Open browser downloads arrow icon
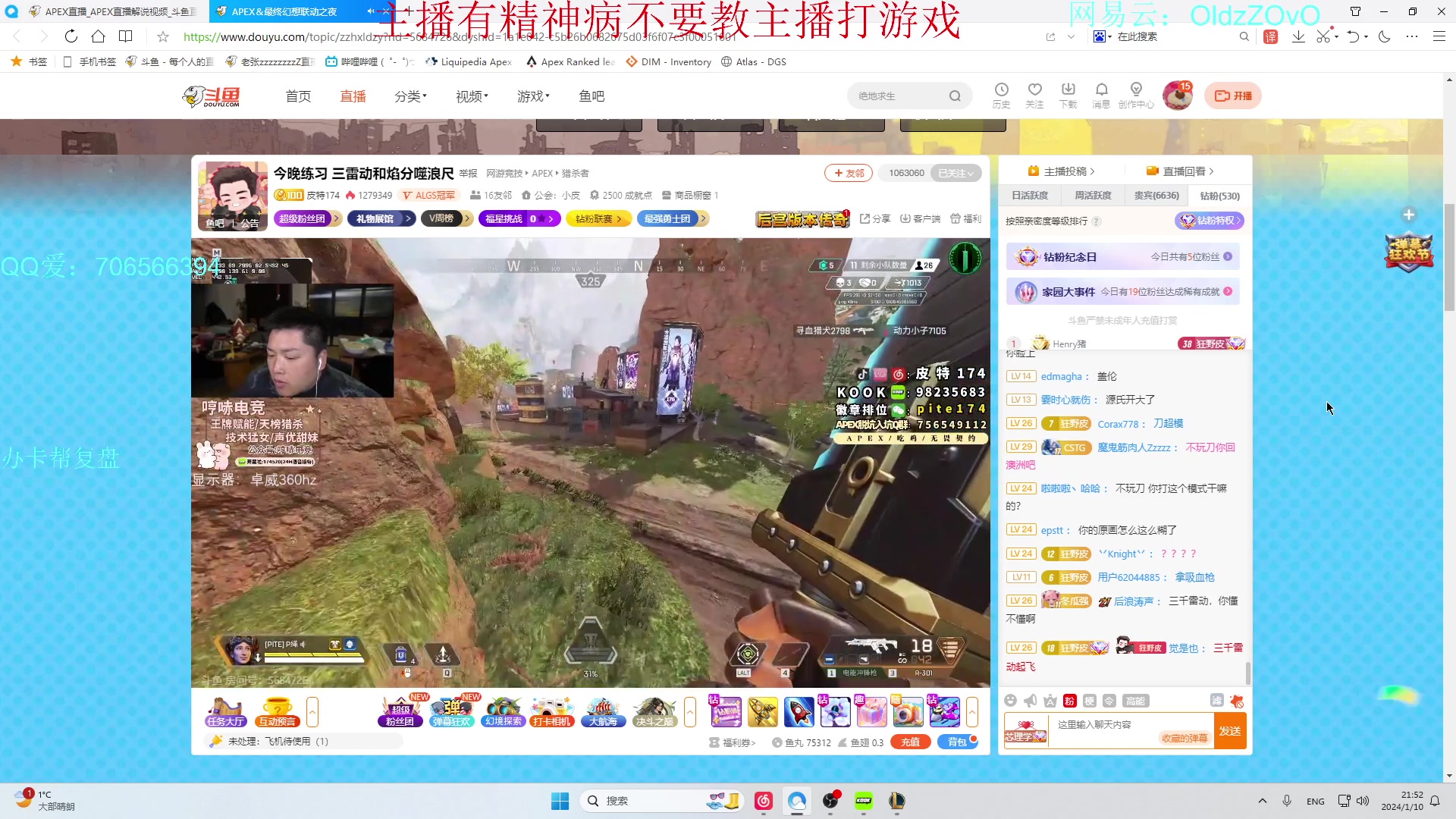Screen dimensions: 1456x819 (x=1298, y=36)
